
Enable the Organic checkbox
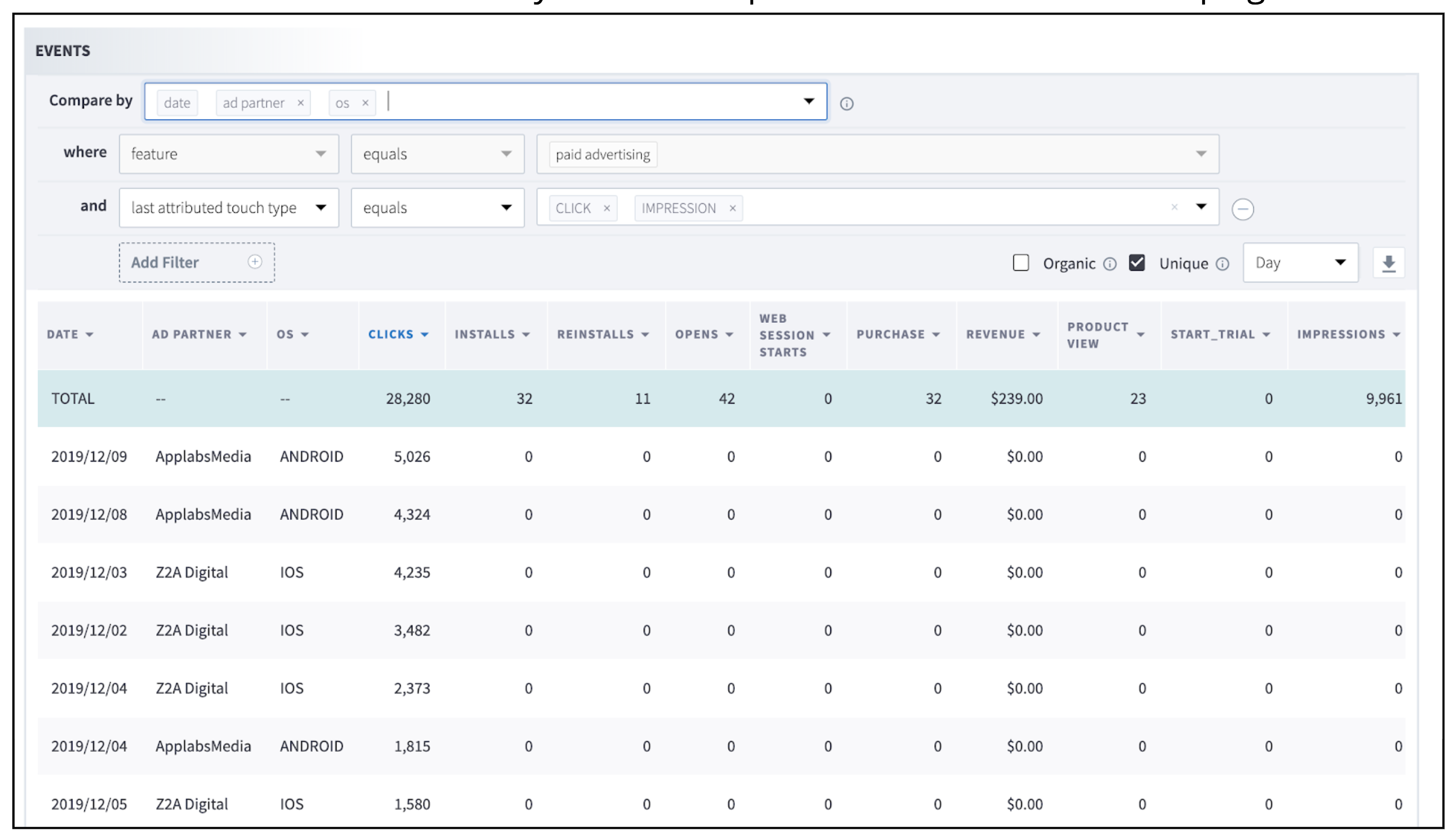1020,263
